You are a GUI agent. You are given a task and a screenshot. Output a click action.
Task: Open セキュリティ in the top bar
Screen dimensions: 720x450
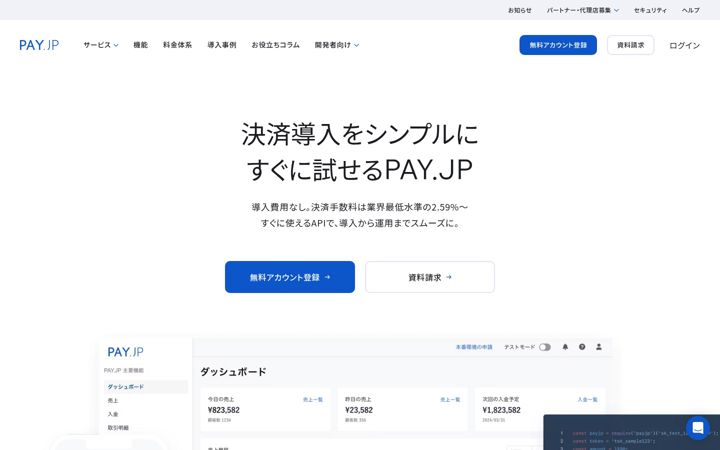point(650,10)
